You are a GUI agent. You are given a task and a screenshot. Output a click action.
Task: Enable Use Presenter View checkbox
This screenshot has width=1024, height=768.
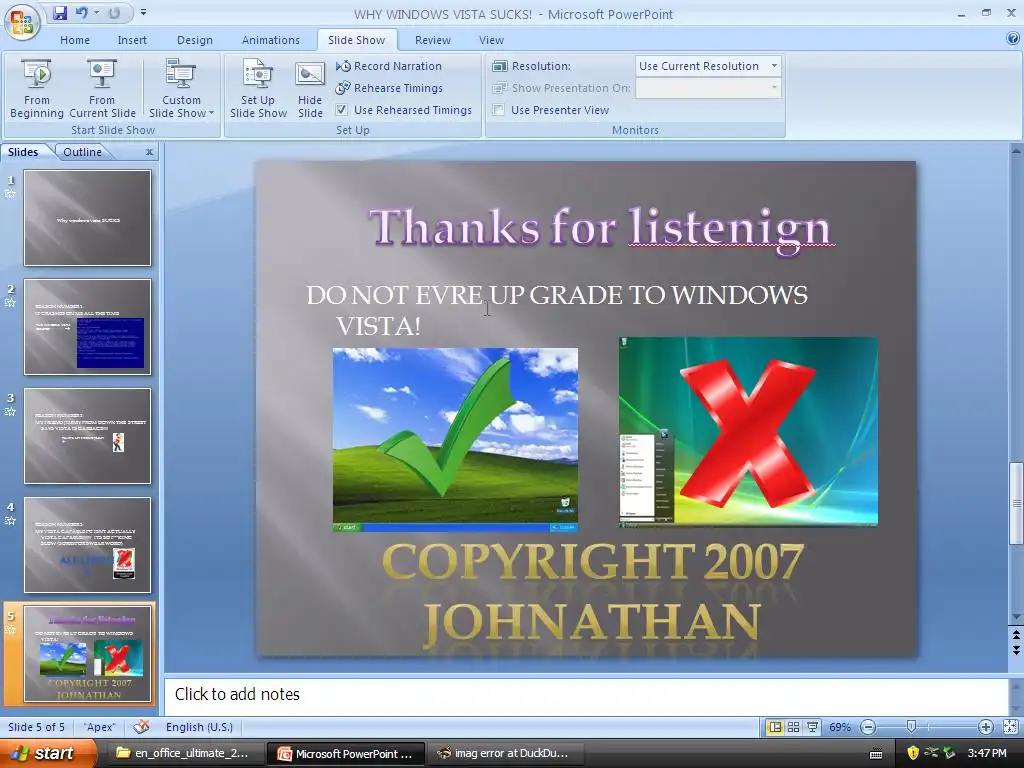click(498, 110)
